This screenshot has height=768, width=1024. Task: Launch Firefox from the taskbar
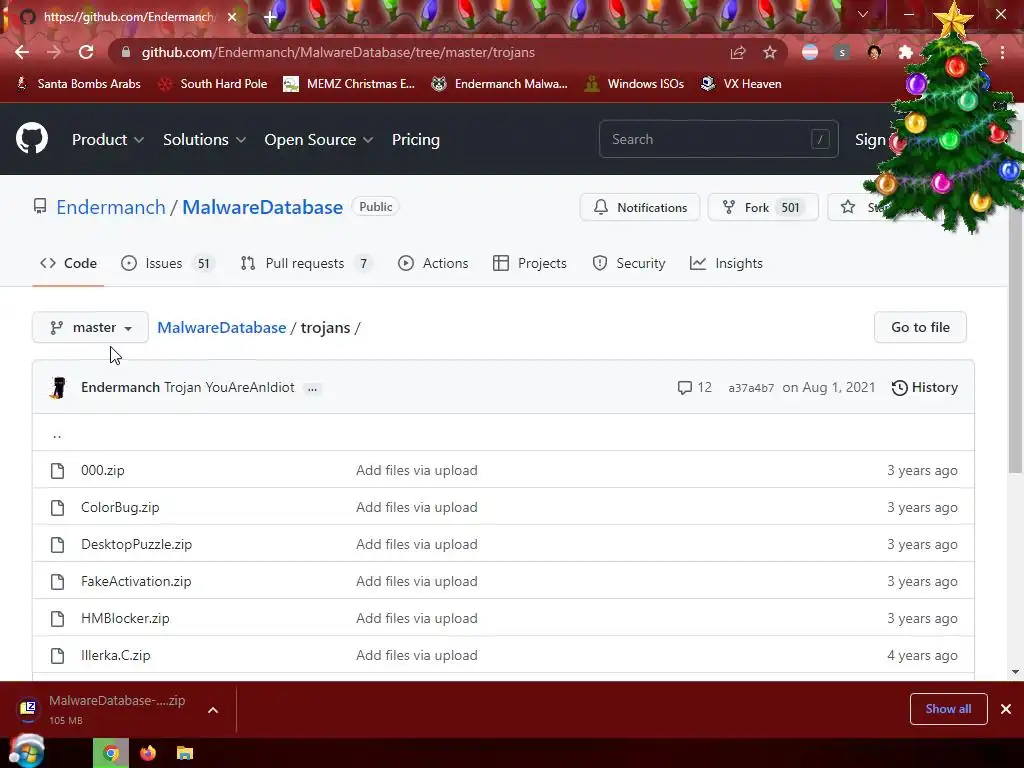pyautogui.click(x=148, y=754)
